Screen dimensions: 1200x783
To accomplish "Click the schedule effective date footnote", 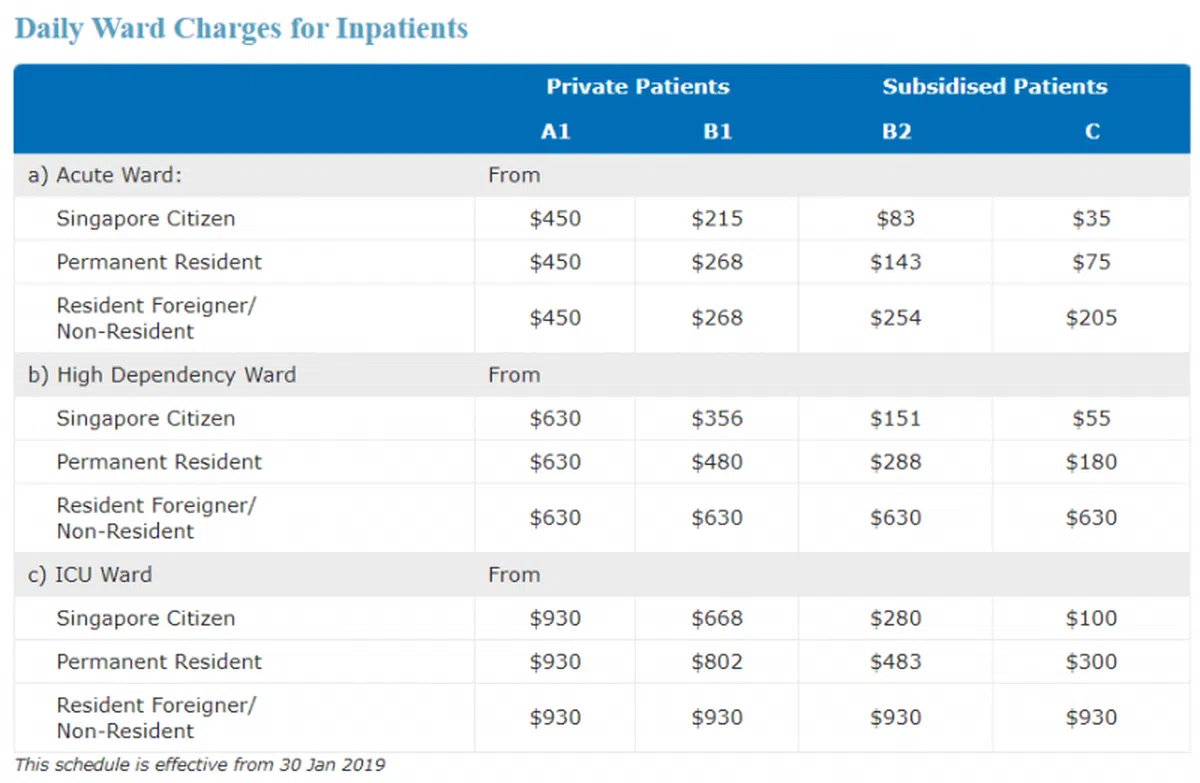I will [x=200, y=765].
